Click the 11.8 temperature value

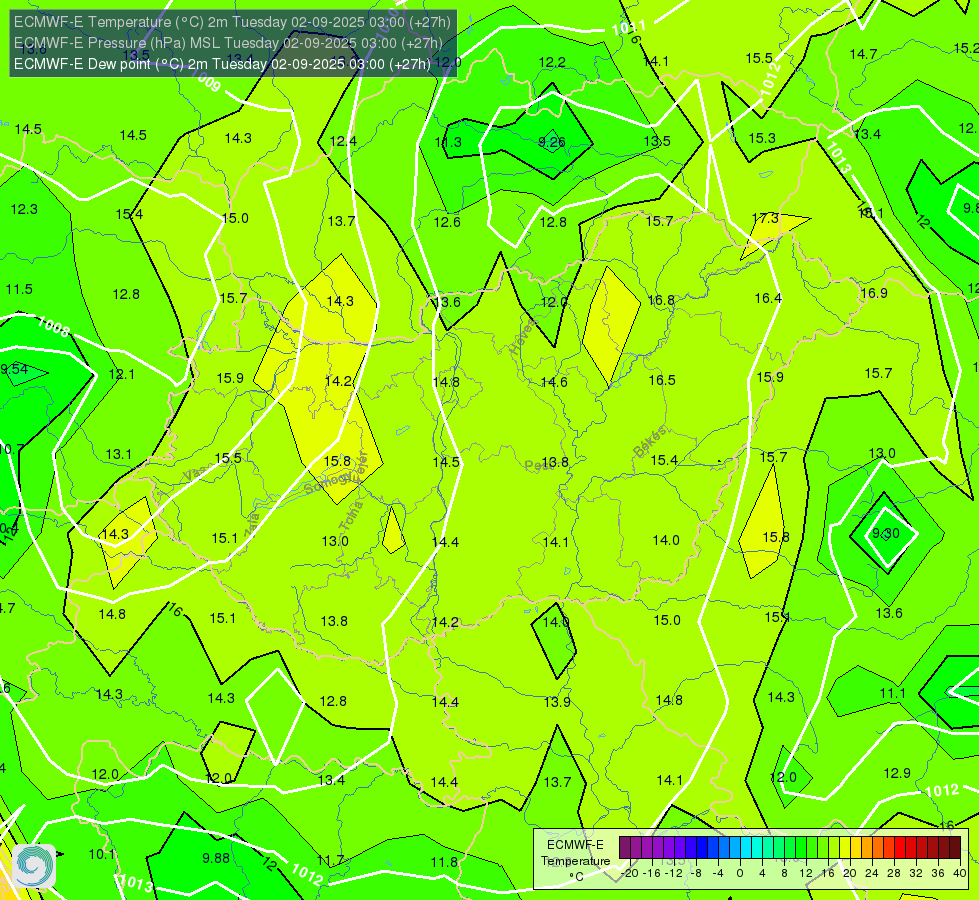tap(445, 863)
